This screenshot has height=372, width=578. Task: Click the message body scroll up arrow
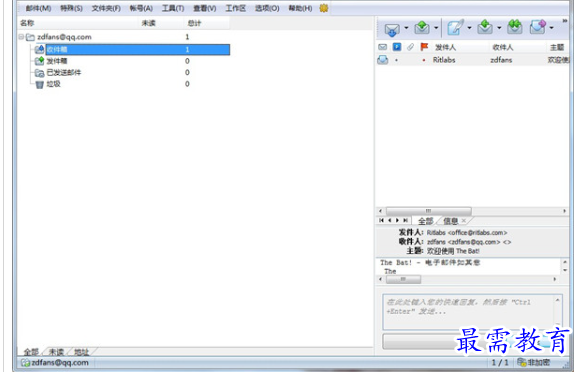tap(565, 262)
